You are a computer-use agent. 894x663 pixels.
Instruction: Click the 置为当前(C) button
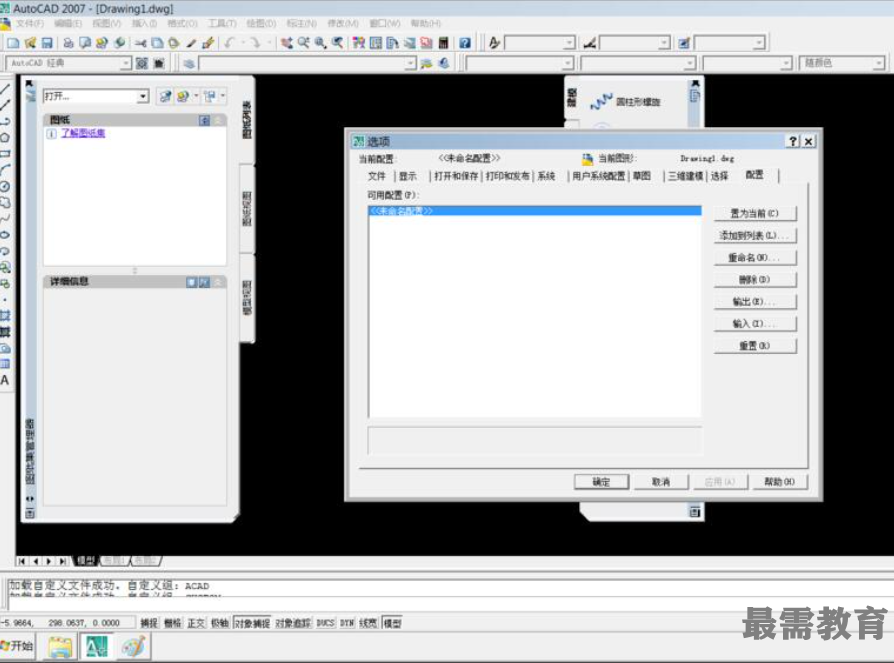pos(755,214)
